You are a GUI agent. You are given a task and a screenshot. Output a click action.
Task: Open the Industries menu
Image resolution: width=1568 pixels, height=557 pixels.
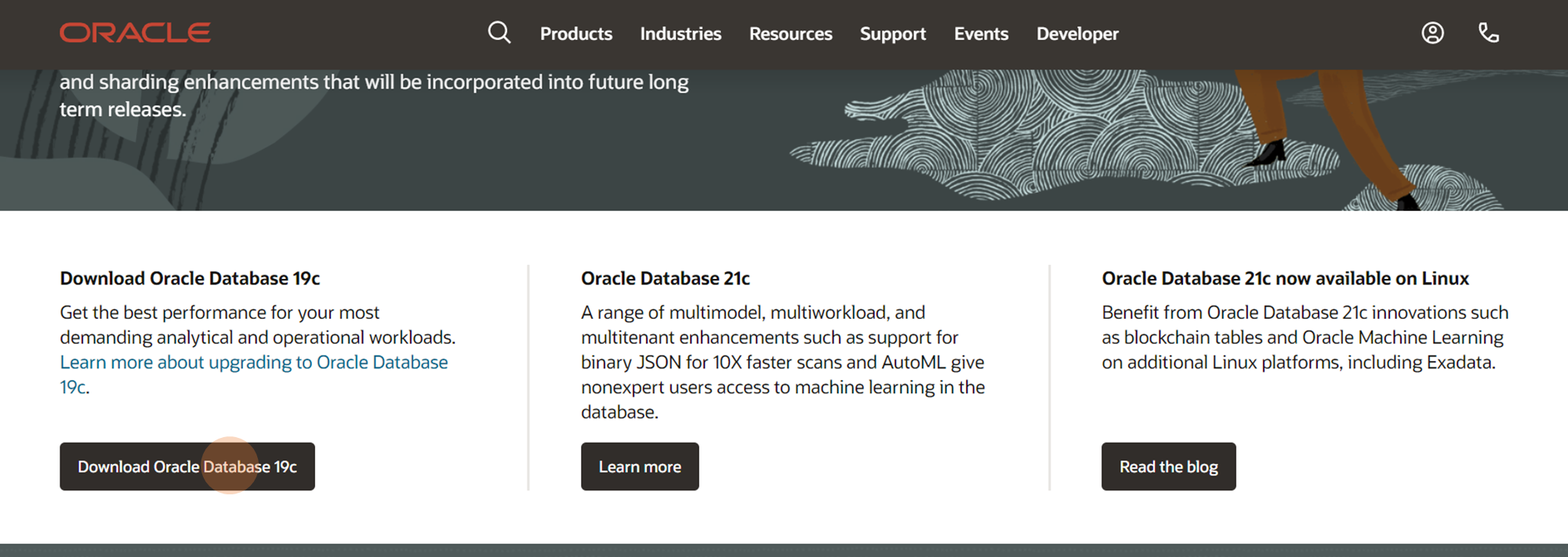click(x=681, y=34)
